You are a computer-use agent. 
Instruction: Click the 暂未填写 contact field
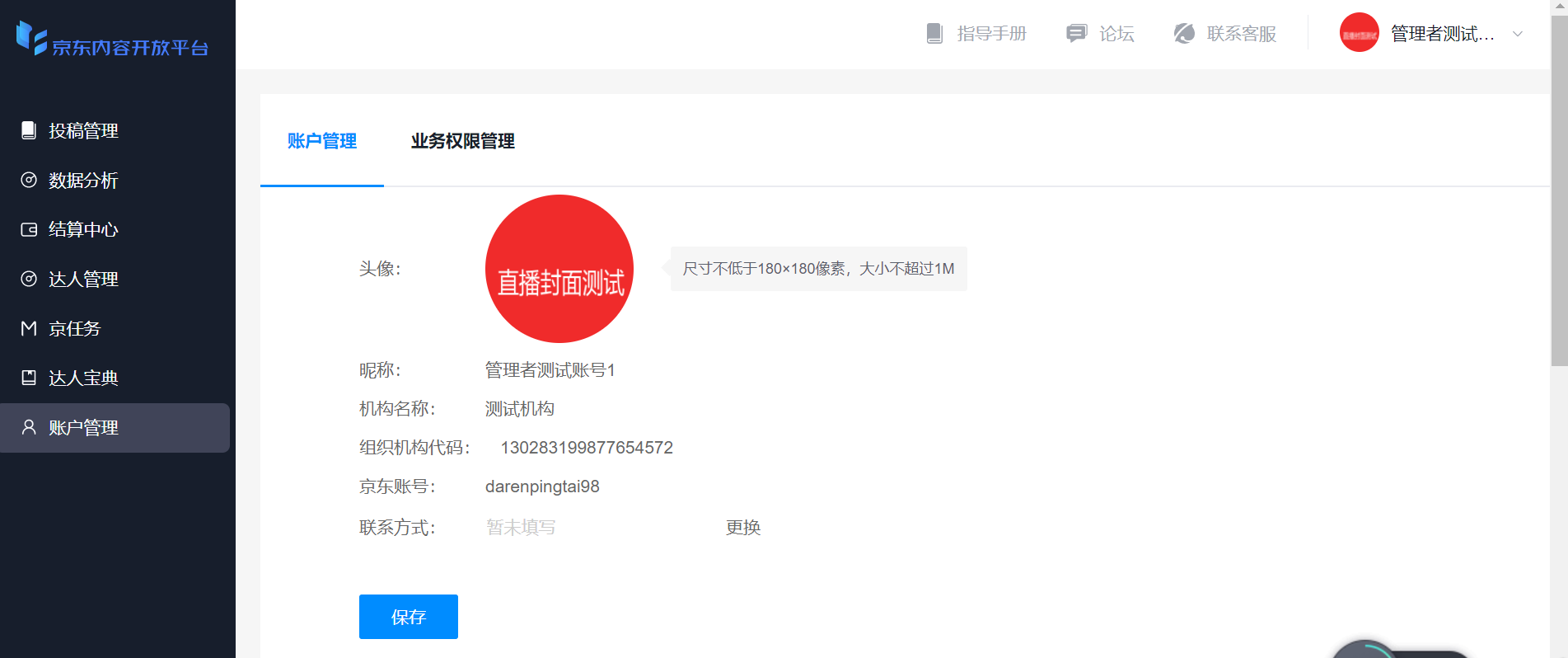tap(521, 528)
